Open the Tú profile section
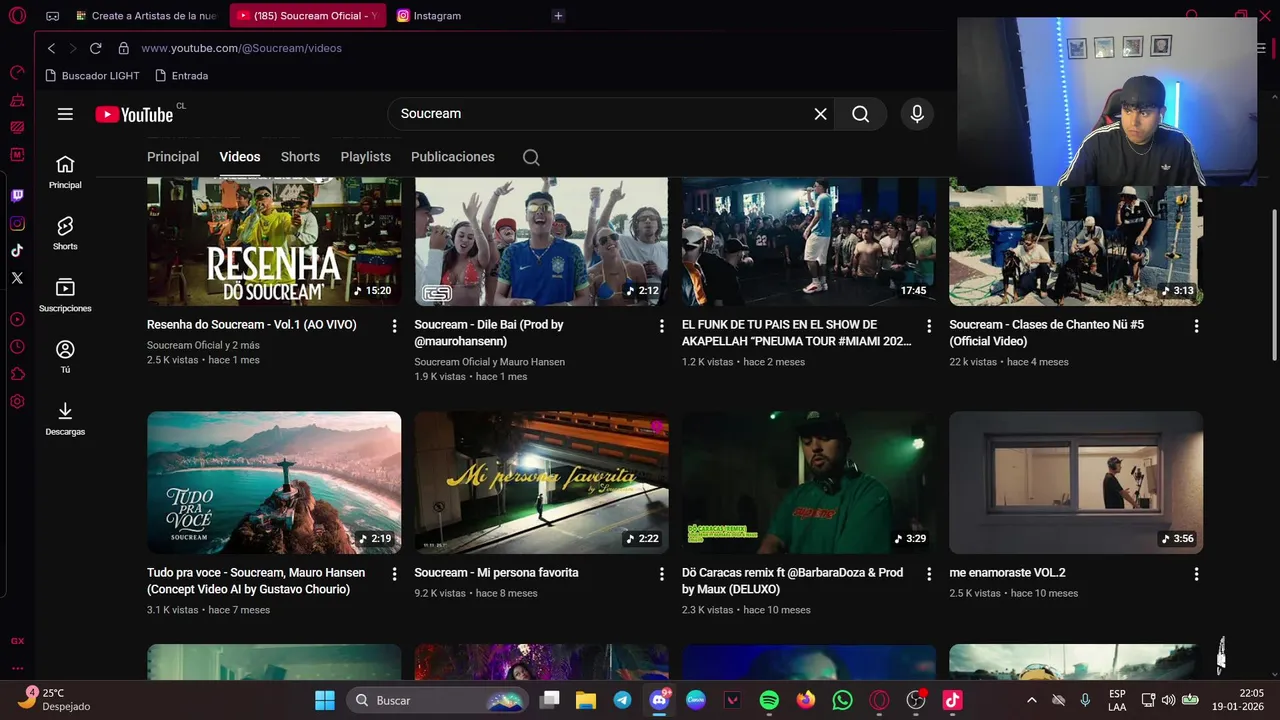 [x=65, y=357]
